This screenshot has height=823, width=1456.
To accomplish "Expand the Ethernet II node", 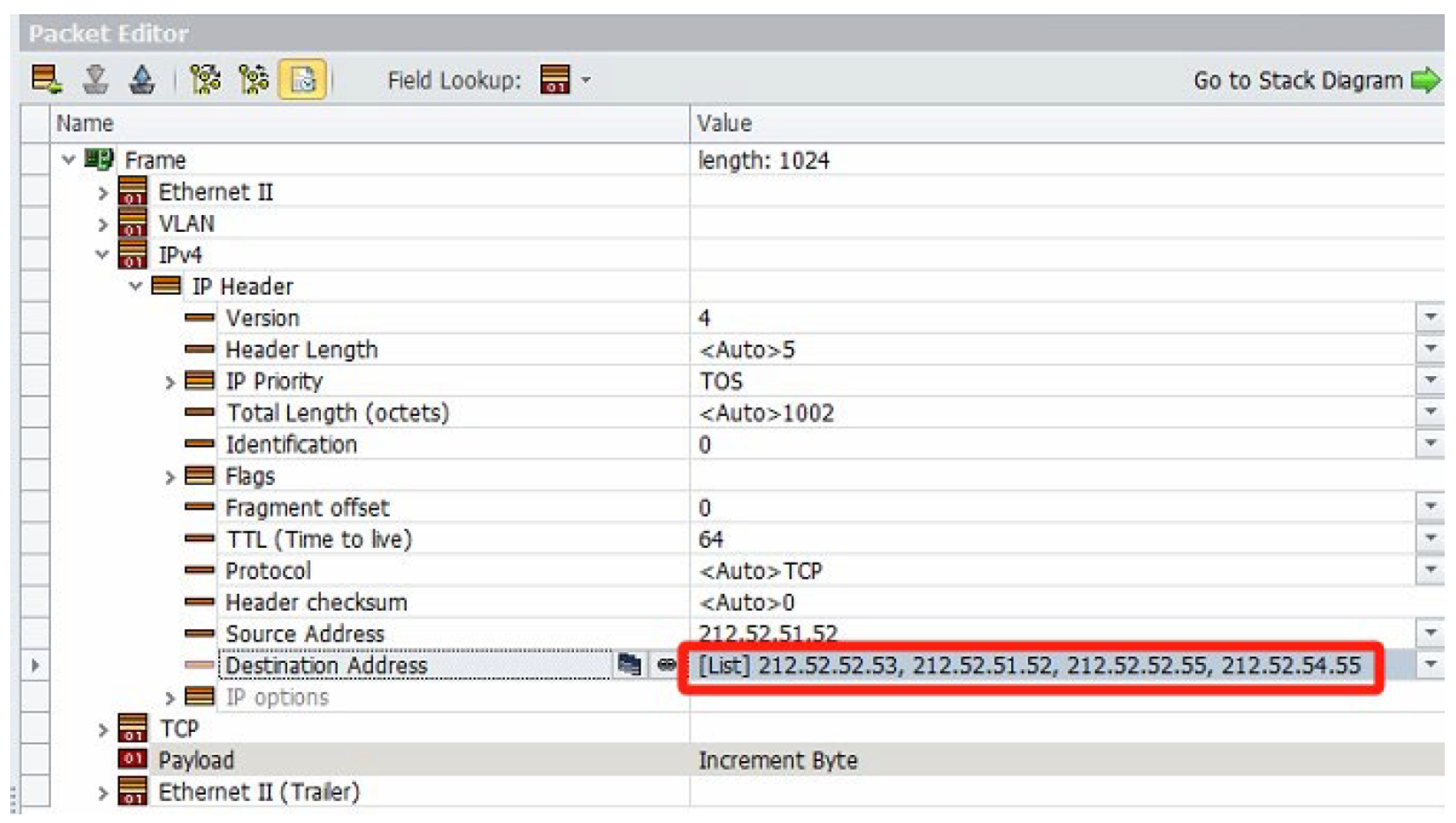I will [102, 193].
